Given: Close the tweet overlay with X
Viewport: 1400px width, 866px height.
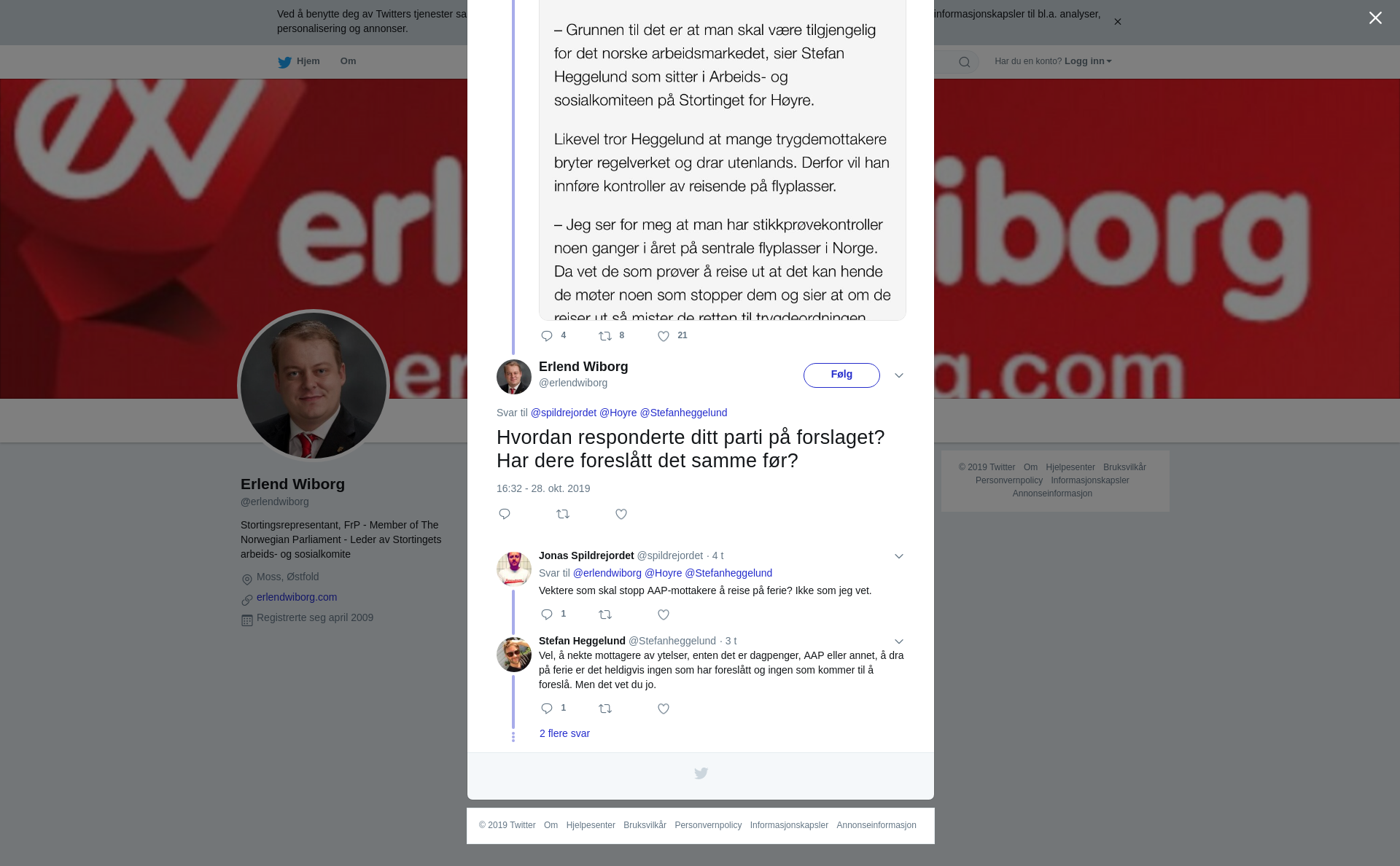Looking at the screenshot, I should click(x=1375, y=18).
